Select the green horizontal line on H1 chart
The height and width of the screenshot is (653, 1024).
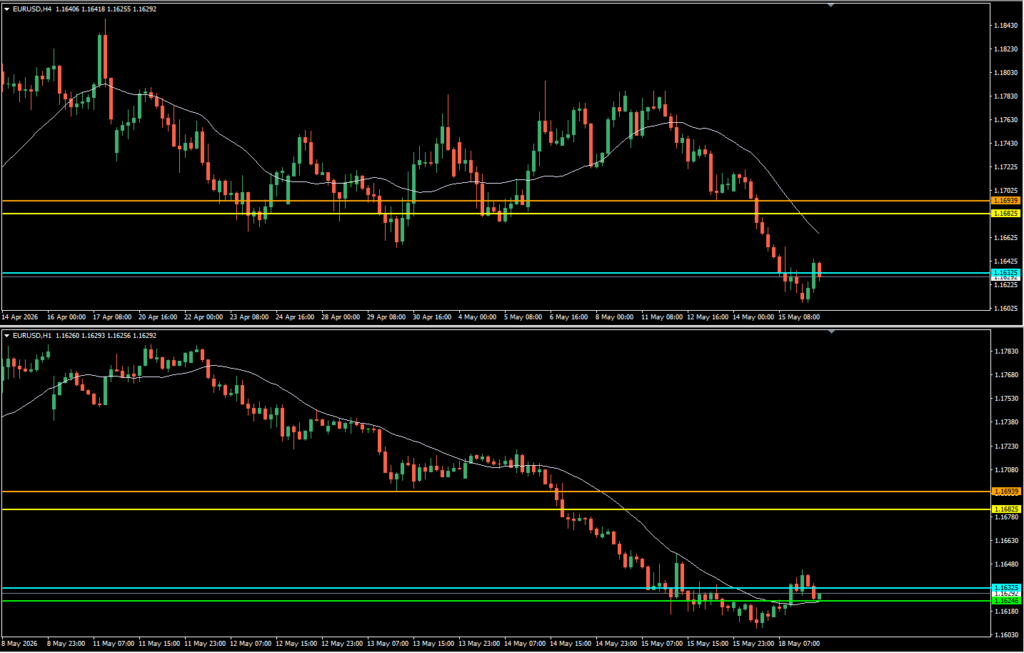[x=496, y=601]
